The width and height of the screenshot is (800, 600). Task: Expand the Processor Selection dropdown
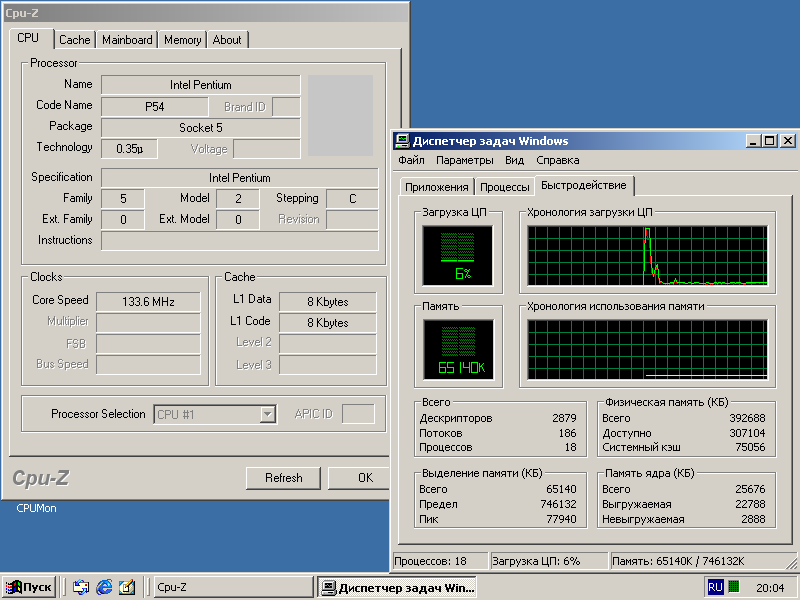[x=267, y=414]
